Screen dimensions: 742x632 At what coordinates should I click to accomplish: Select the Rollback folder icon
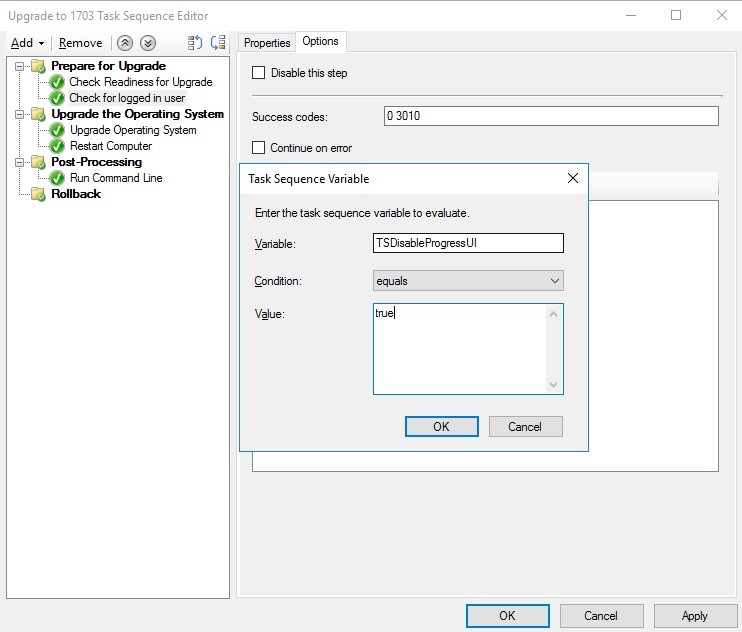pyautogui.click(x=38, y=194)
